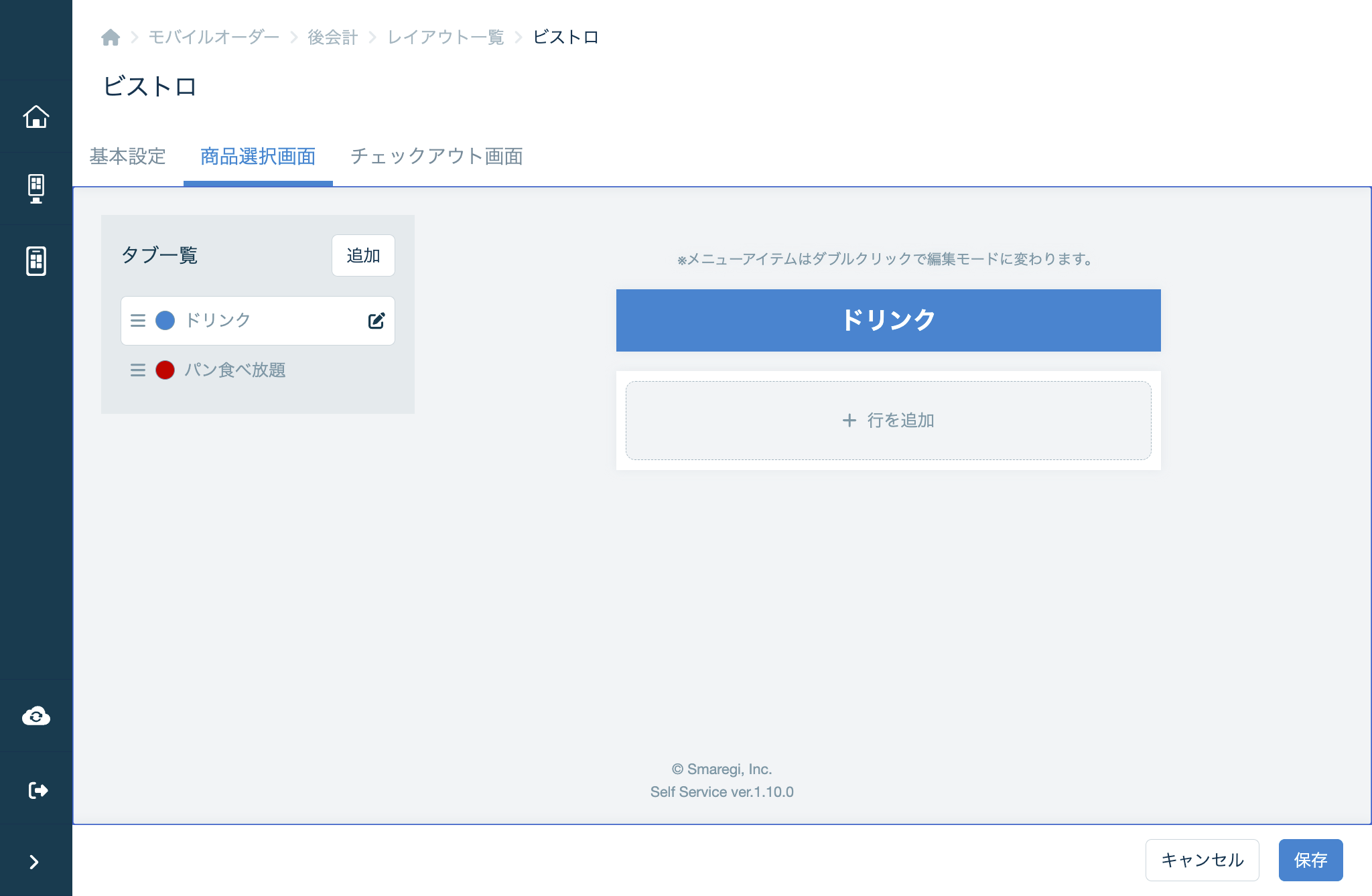Open the kiosk terminal icon in the sidebar
Image resolution: width=1372 pixels, height=896 pixels.
click(36, 188)
